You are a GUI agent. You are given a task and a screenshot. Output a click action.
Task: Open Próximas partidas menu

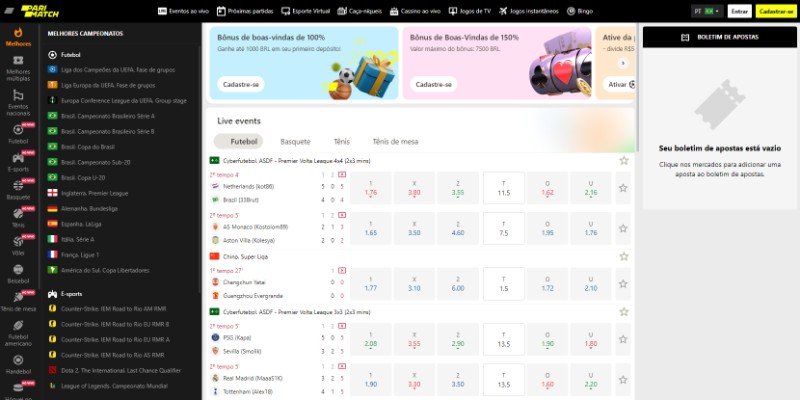(245, 11)
